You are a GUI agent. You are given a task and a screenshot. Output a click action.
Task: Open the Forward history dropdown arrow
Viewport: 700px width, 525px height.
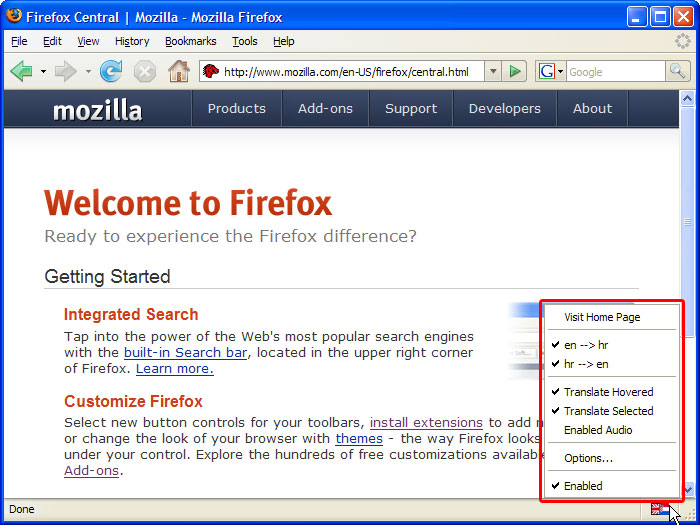click(x=88, y=71)
